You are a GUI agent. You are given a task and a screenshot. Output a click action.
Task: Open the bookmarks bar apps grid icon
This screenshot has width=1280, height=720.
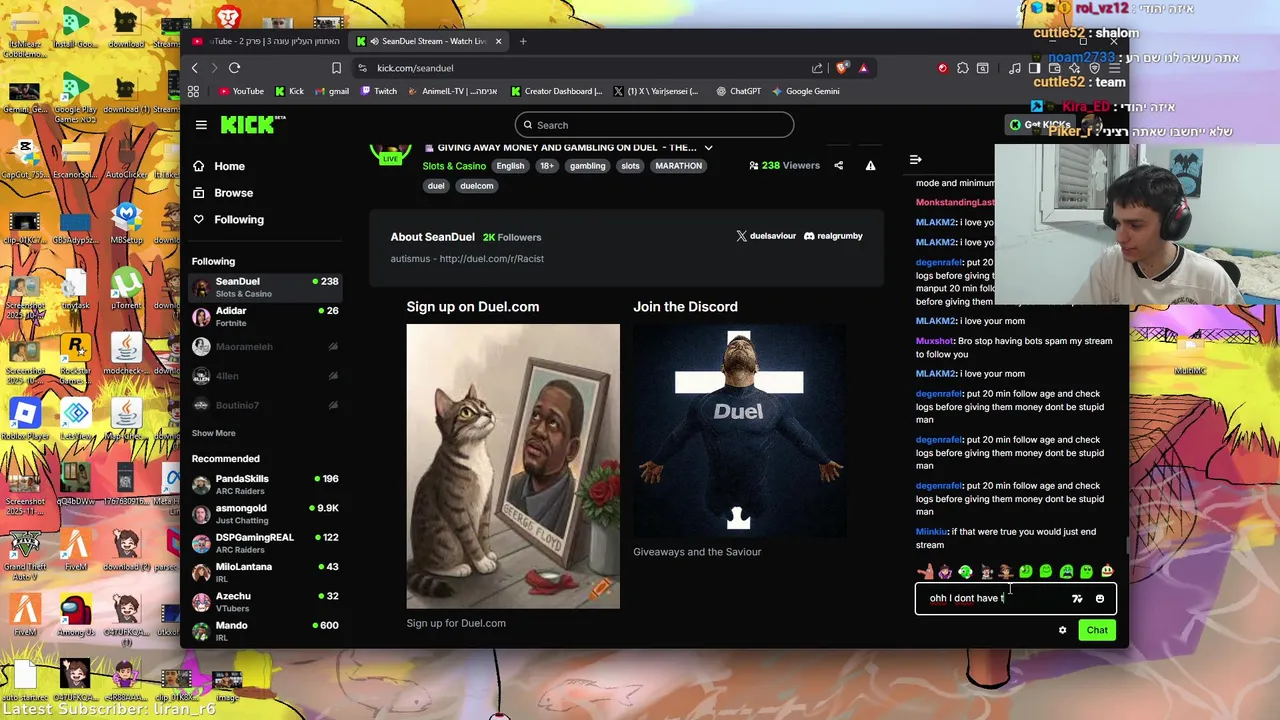pos(193,91)
